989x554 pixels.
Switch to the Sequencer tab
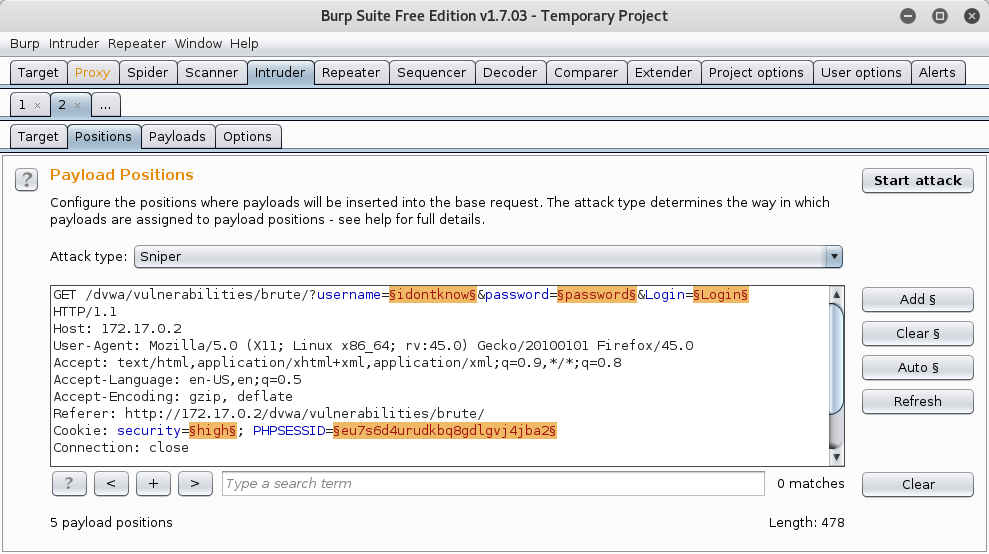[x=431, y=73]
